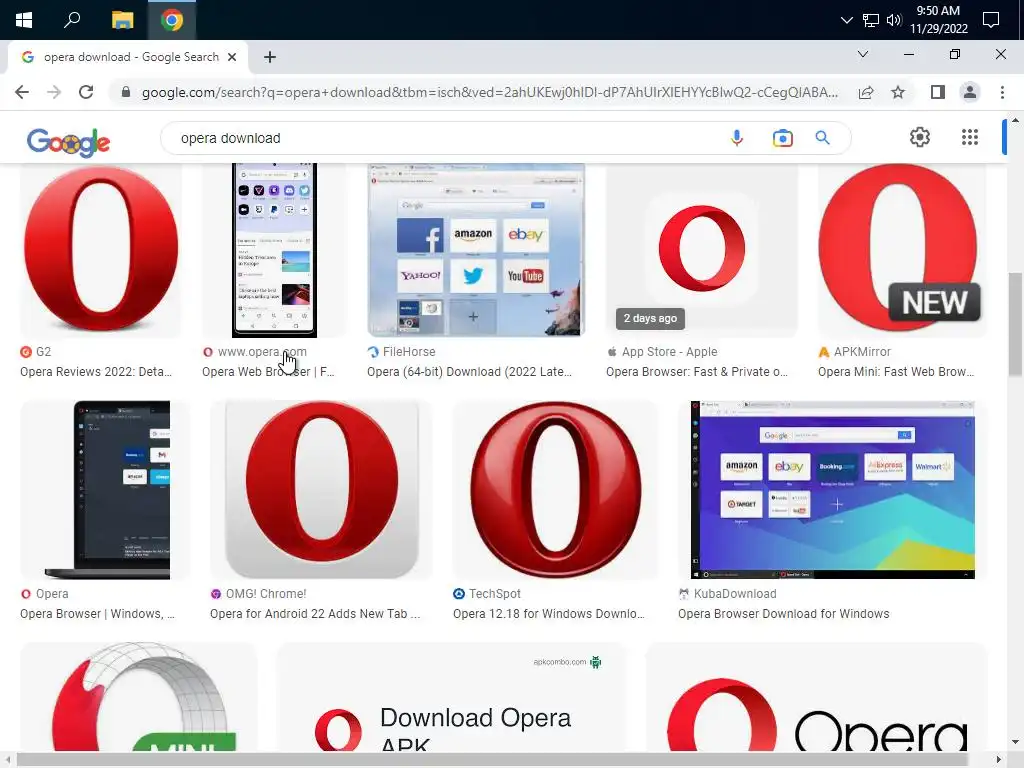Open the KubaDownload browser screenshot image

[833, 490]
